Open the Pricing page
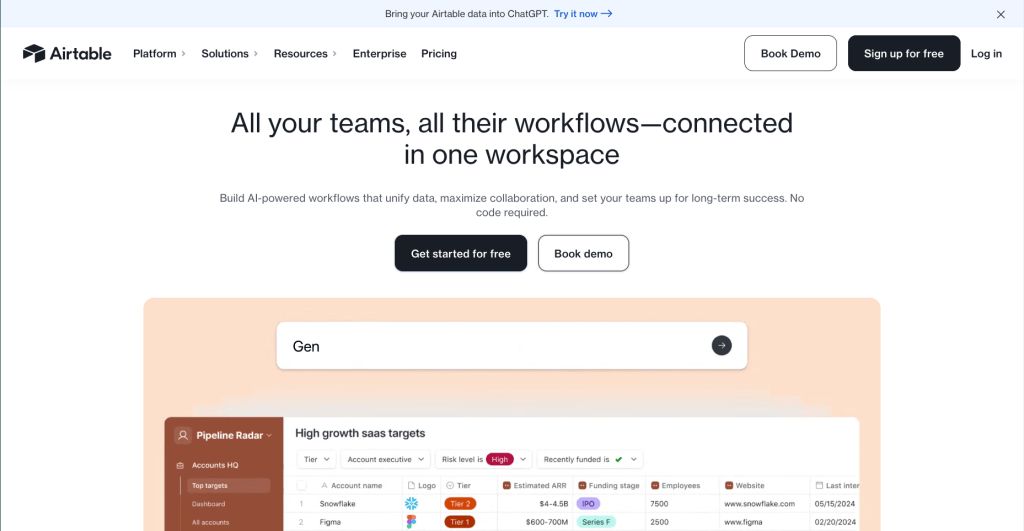This screenshot has width=1024, height=531. click(x=439, y=54)
